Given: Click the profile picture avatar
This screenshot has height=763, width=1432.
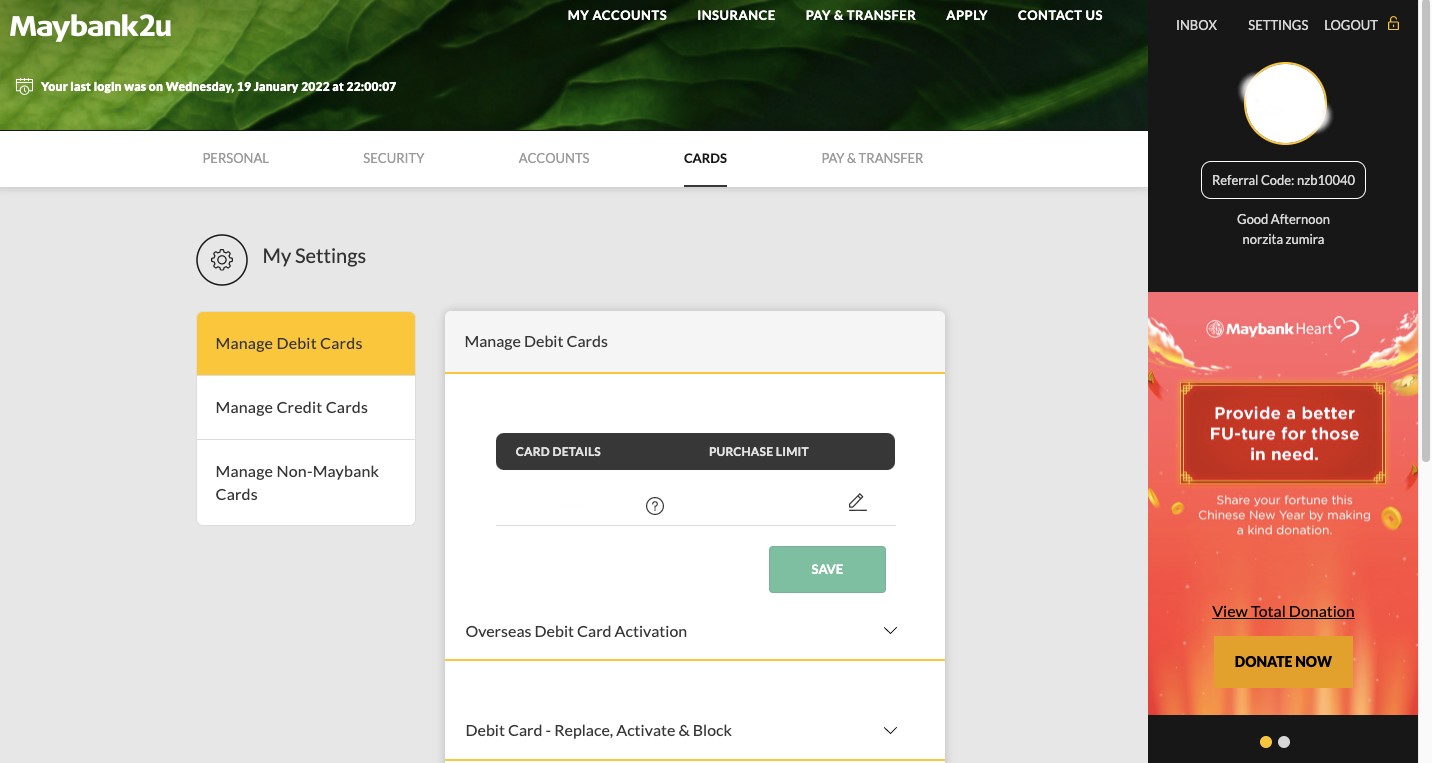Looking at the screenshot, I should pos(1285,104).
